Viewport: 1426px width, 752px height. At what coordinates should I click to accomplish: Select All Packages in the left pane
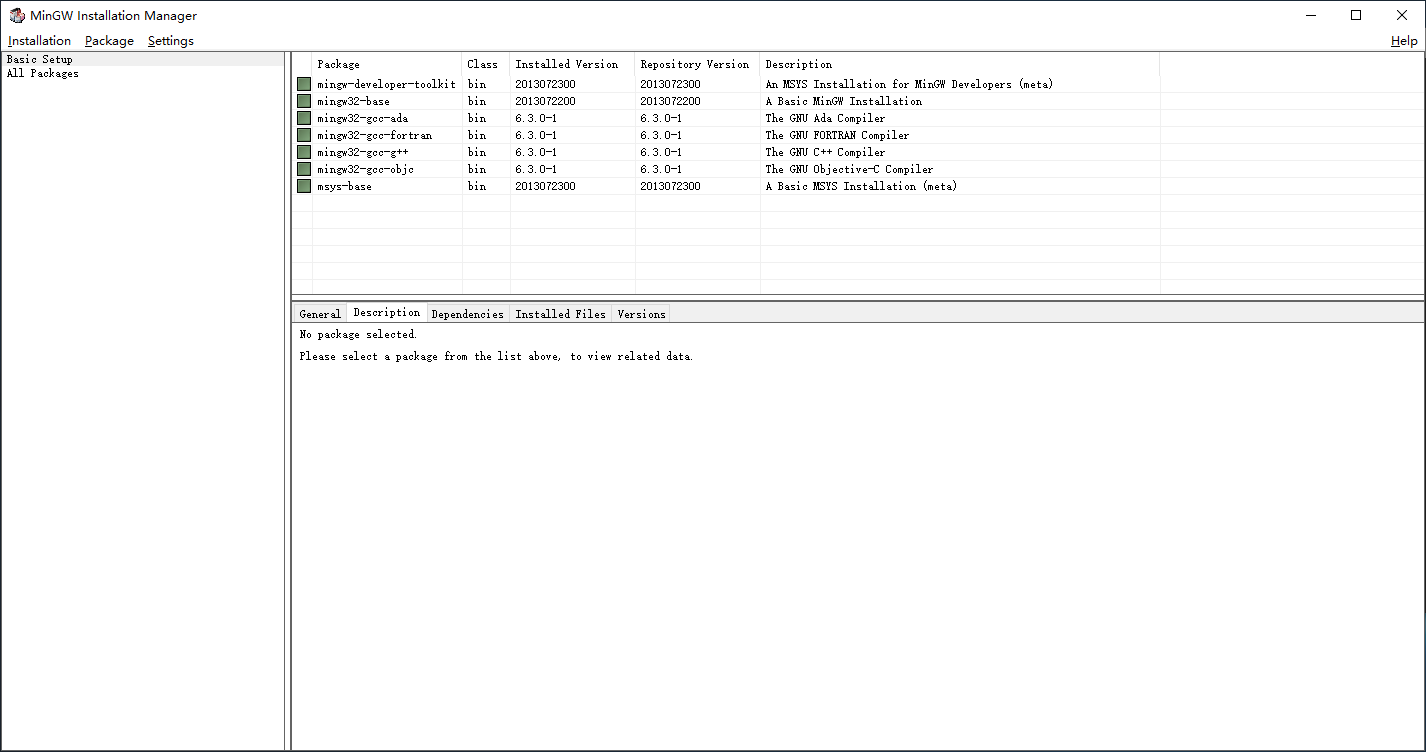[x=43, y=73]
